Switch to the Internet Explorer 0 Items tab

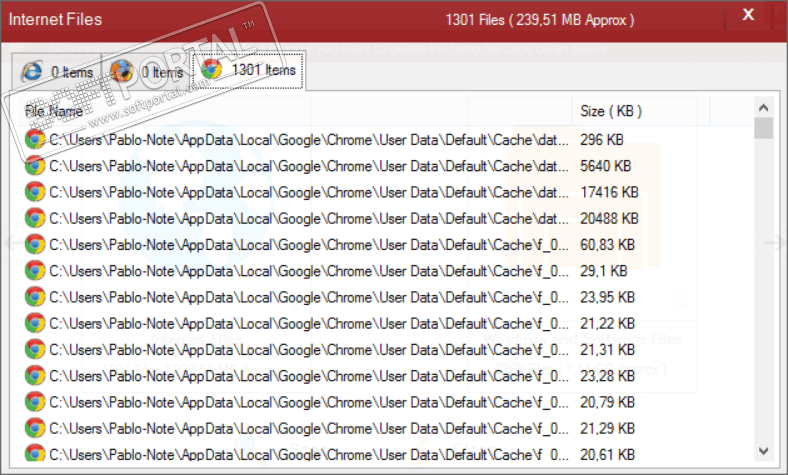click(x=56, y=72)
